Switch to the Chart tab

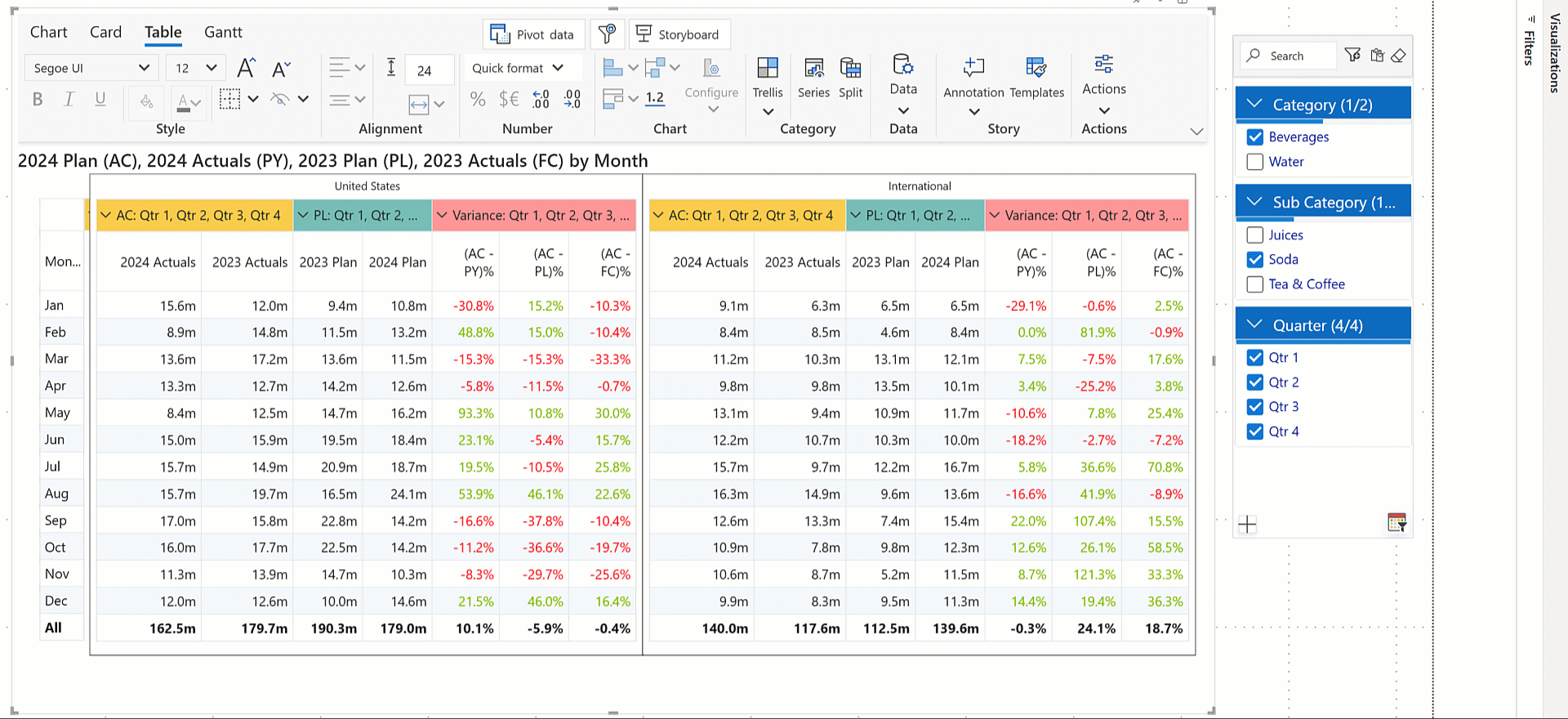coord(48,33)
